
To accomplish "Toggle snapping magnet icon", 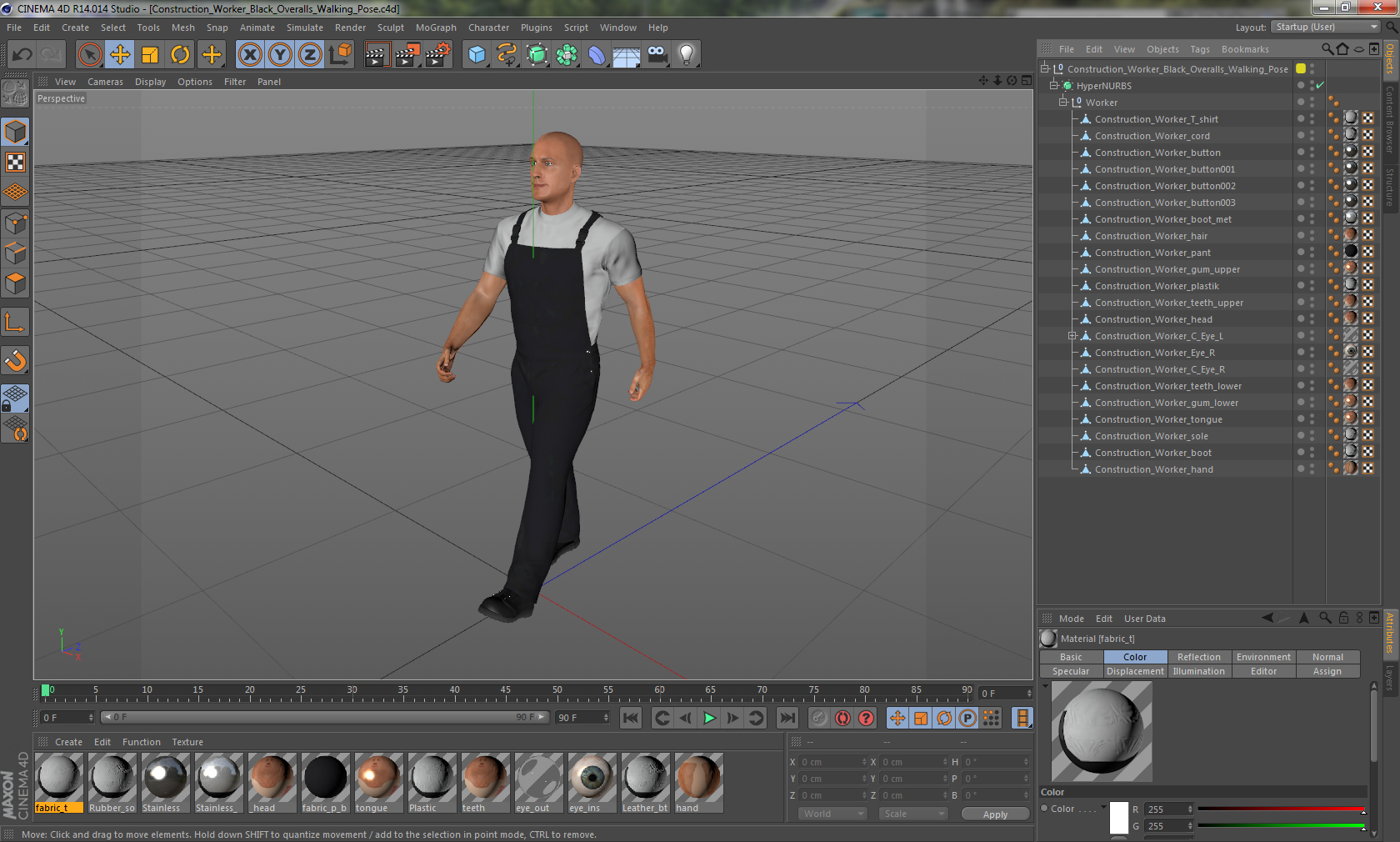I will 16,360.
